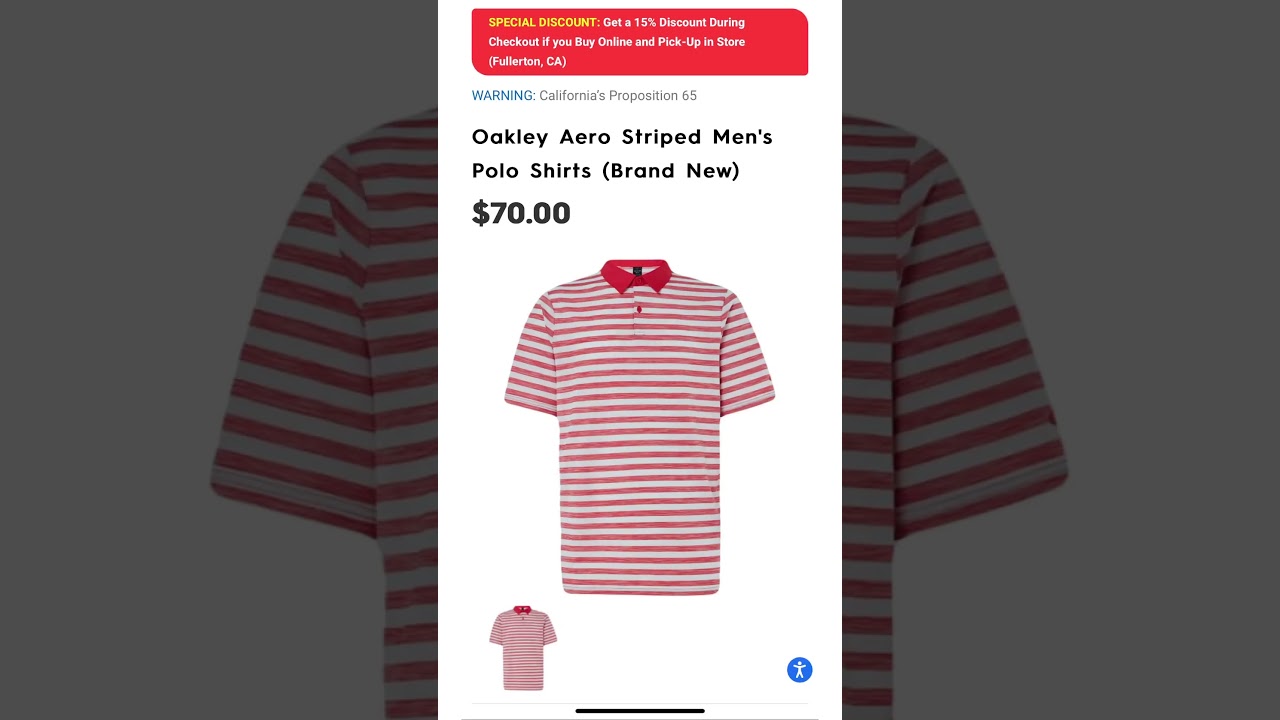
Task: Click the blue WARNING link
Action: (x=503, y=96)
